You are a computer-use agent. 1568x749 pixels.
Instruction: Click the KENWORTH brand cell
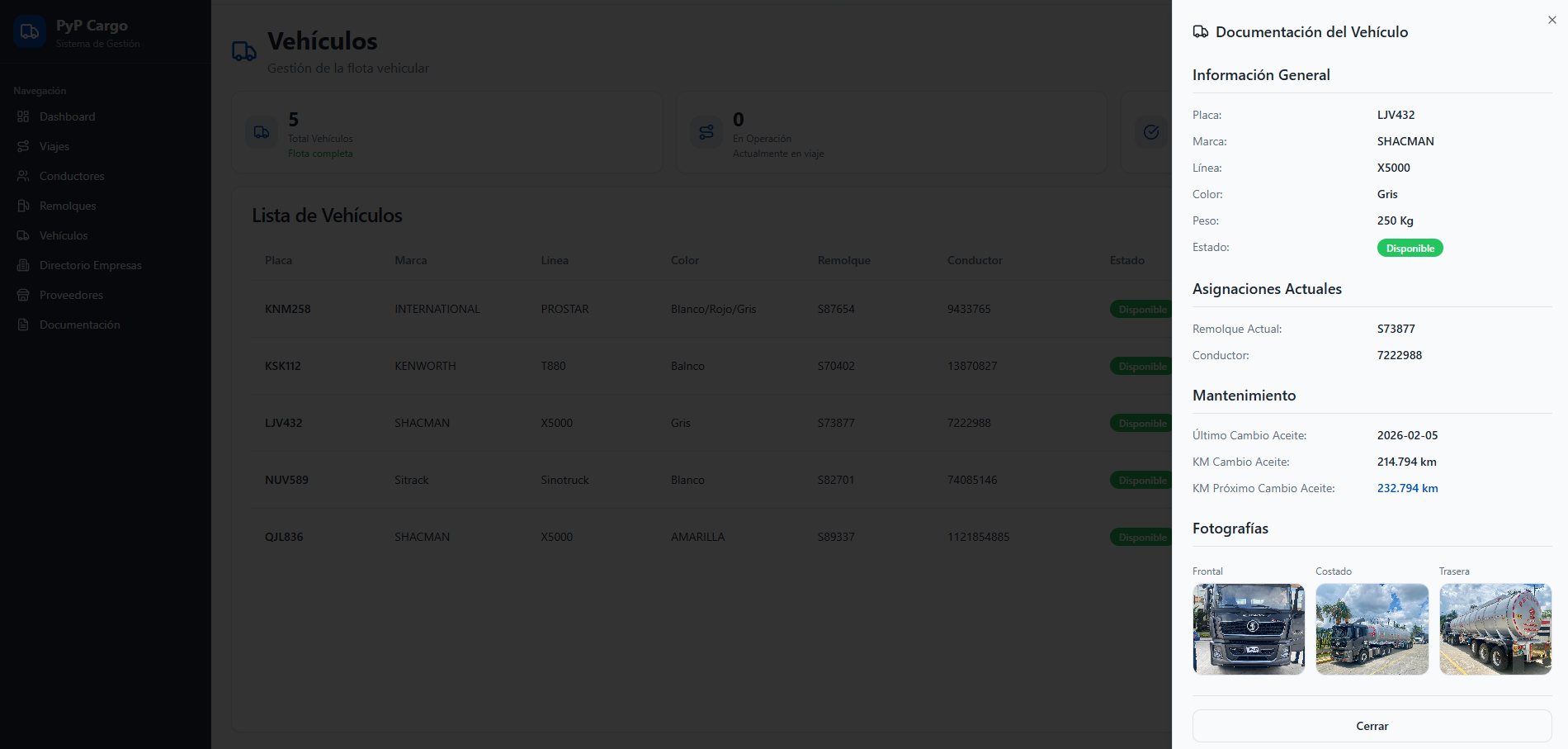(x=425, y=366)
